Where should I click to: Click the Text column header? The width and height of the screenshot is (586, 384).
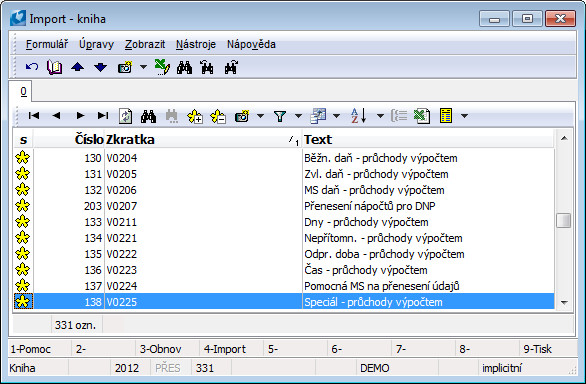click(x=428, y=139)
